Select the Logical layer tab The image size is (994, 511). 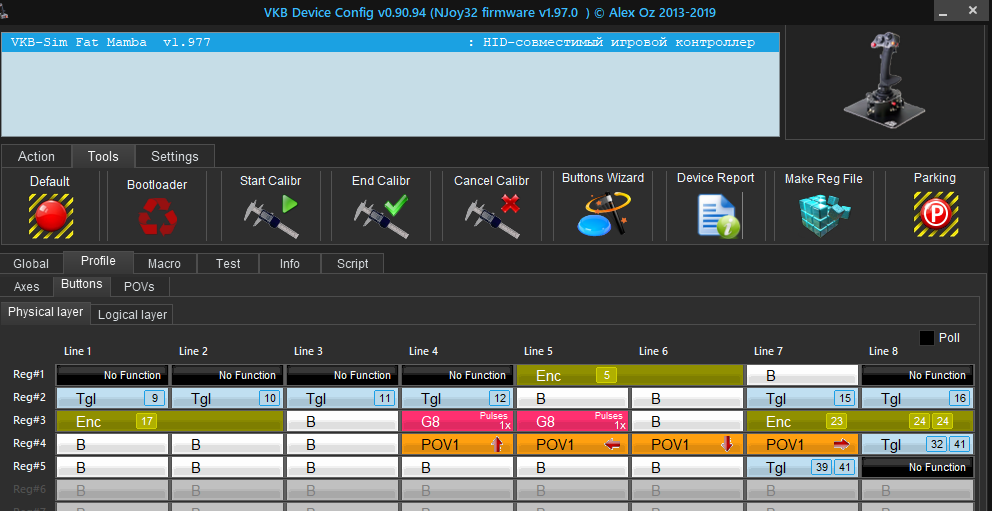[132, 314]
